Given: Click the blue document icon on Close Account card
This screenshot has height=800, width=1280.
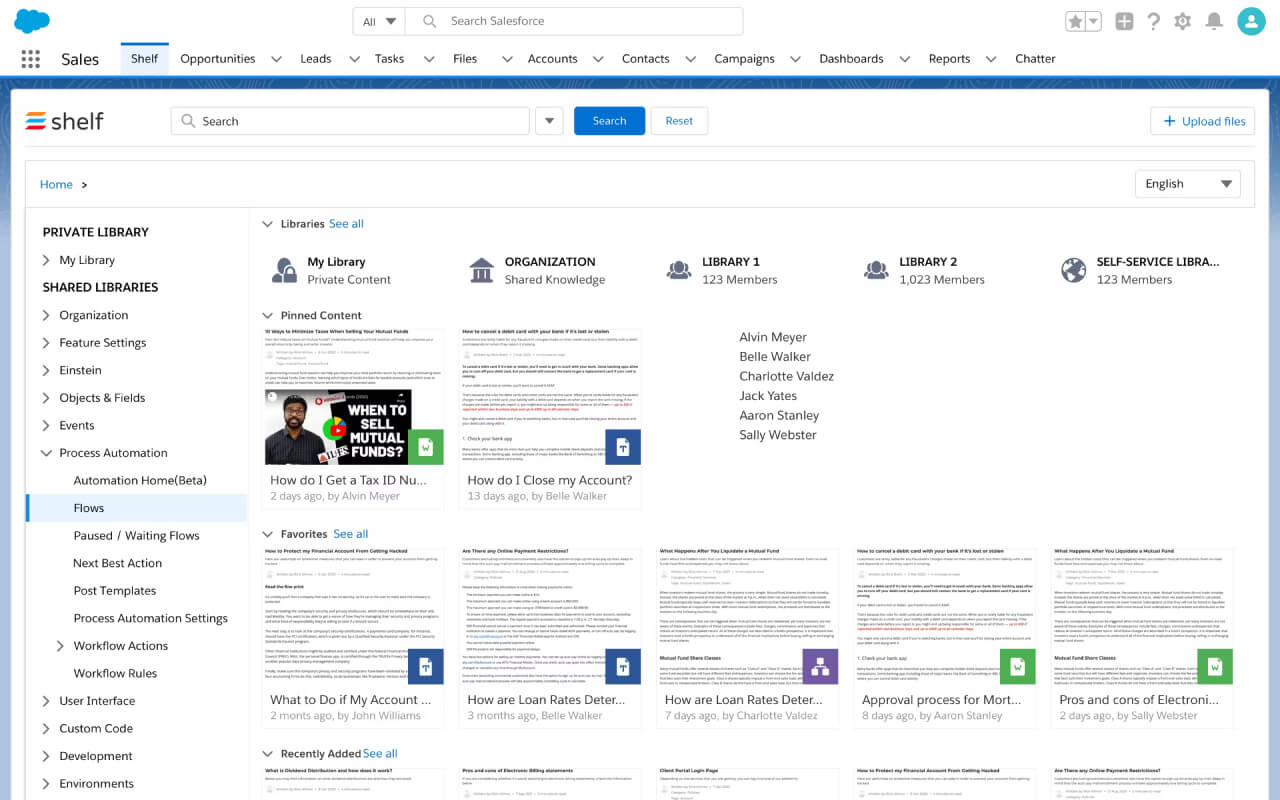Looking at the screenshot, I should pos(623,447).
